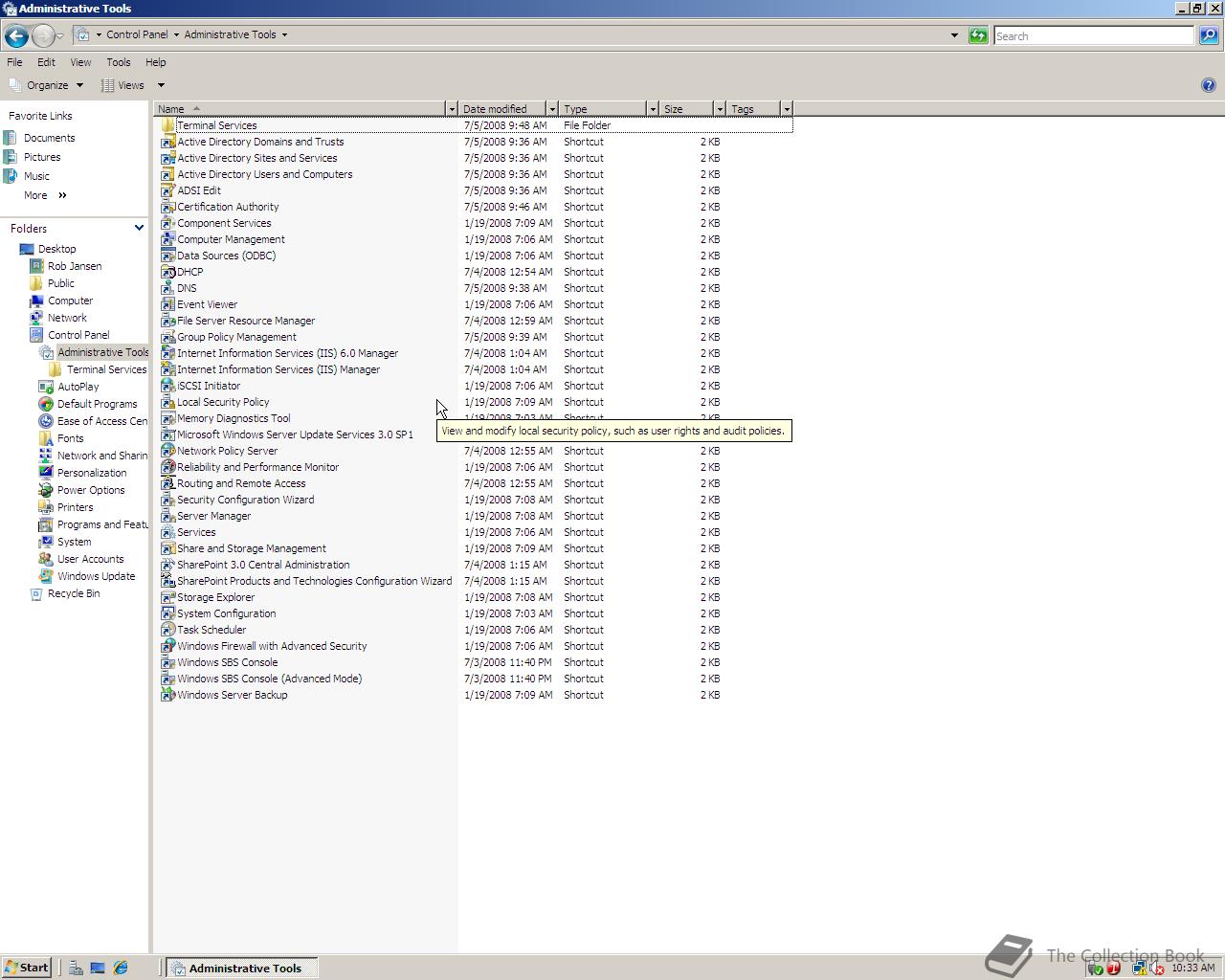Open address bar history dropdown
Viewport: 1225px width, 980px height.
954,35
